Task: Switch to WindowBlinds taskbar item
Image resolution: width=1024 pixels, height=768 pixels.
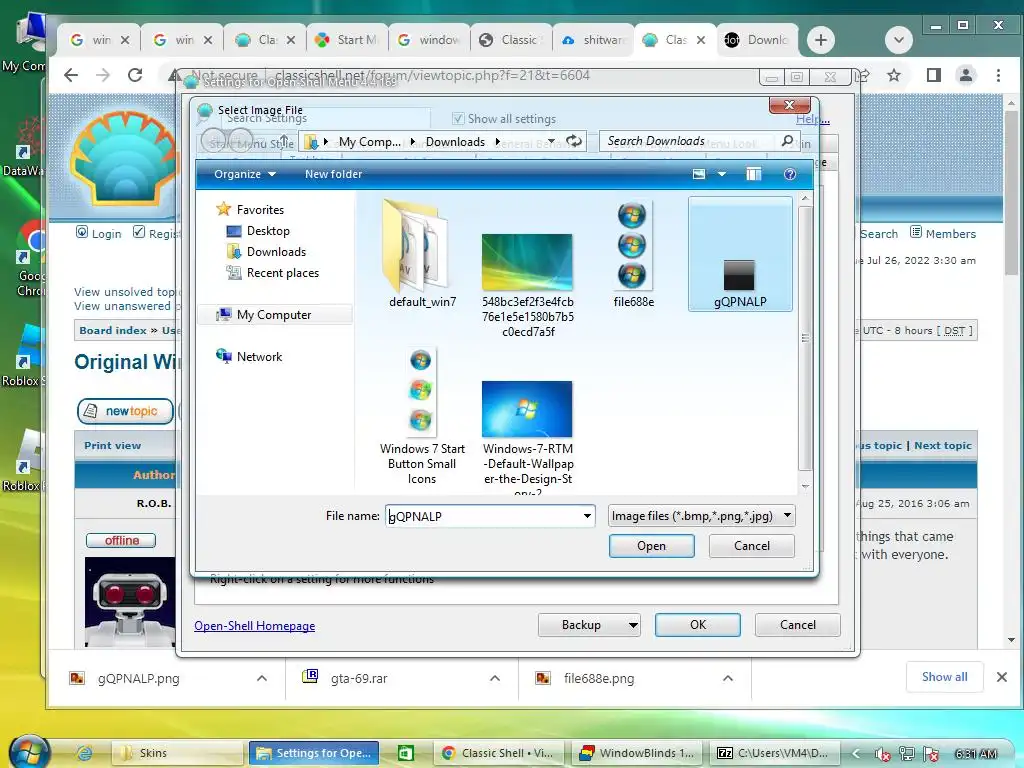Action: coord(636,753)
